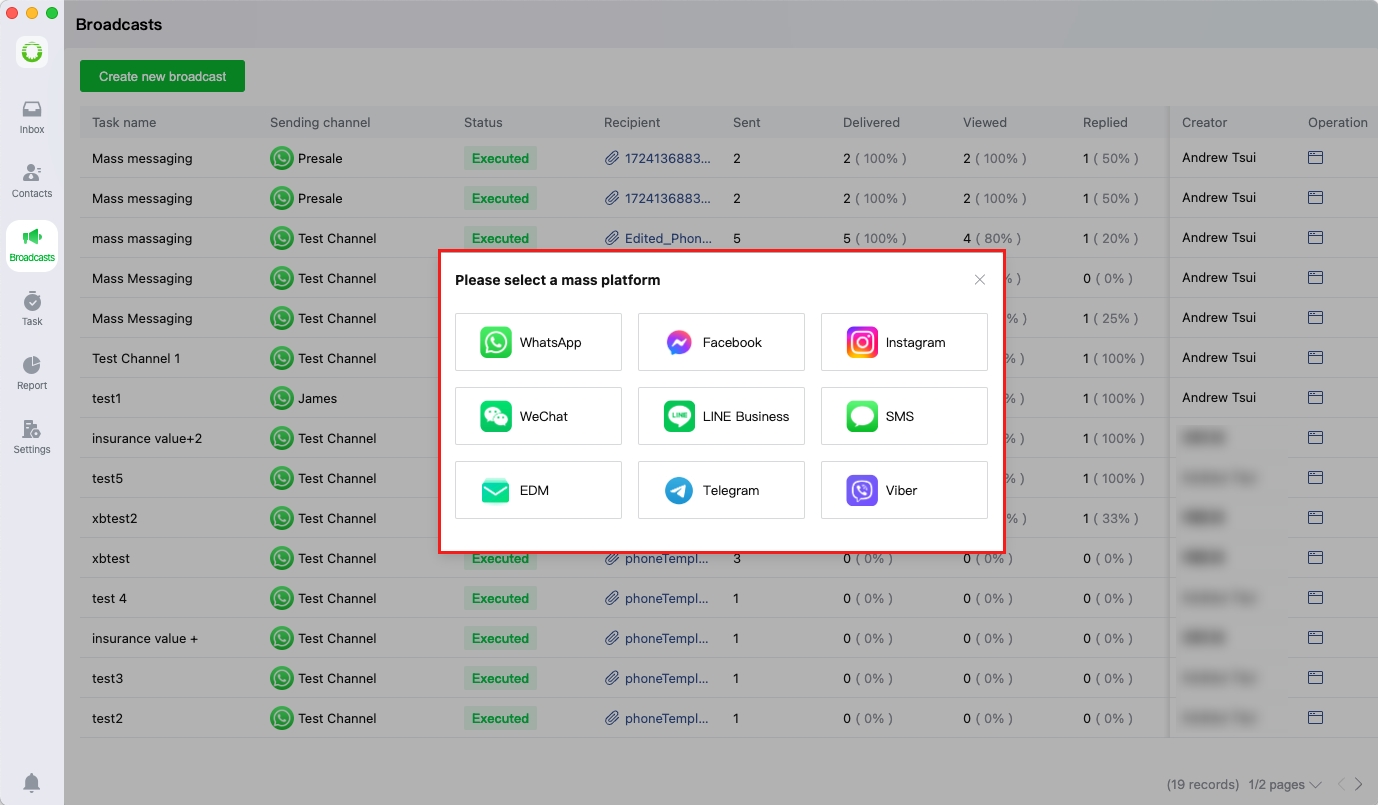This screenshot has width=1378, height=805.
Task: Open the Task section in sidebar
Action: 32,309
